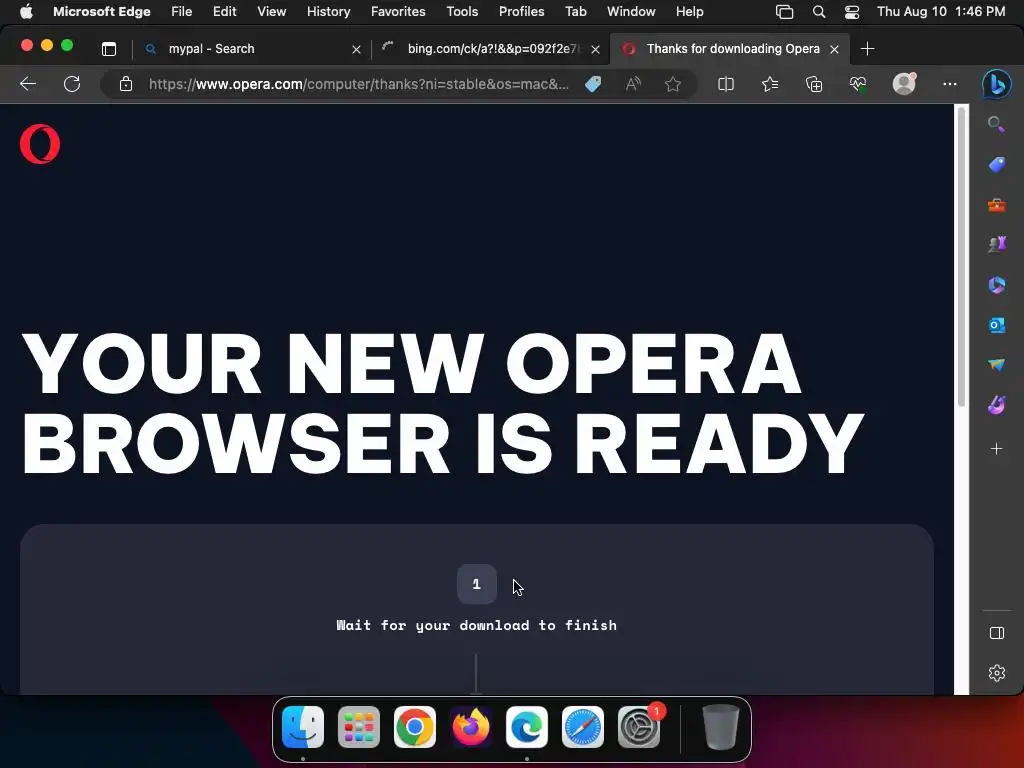Toggle the sidebar visibility button
1024x768 pixels.
pos(997,633)
